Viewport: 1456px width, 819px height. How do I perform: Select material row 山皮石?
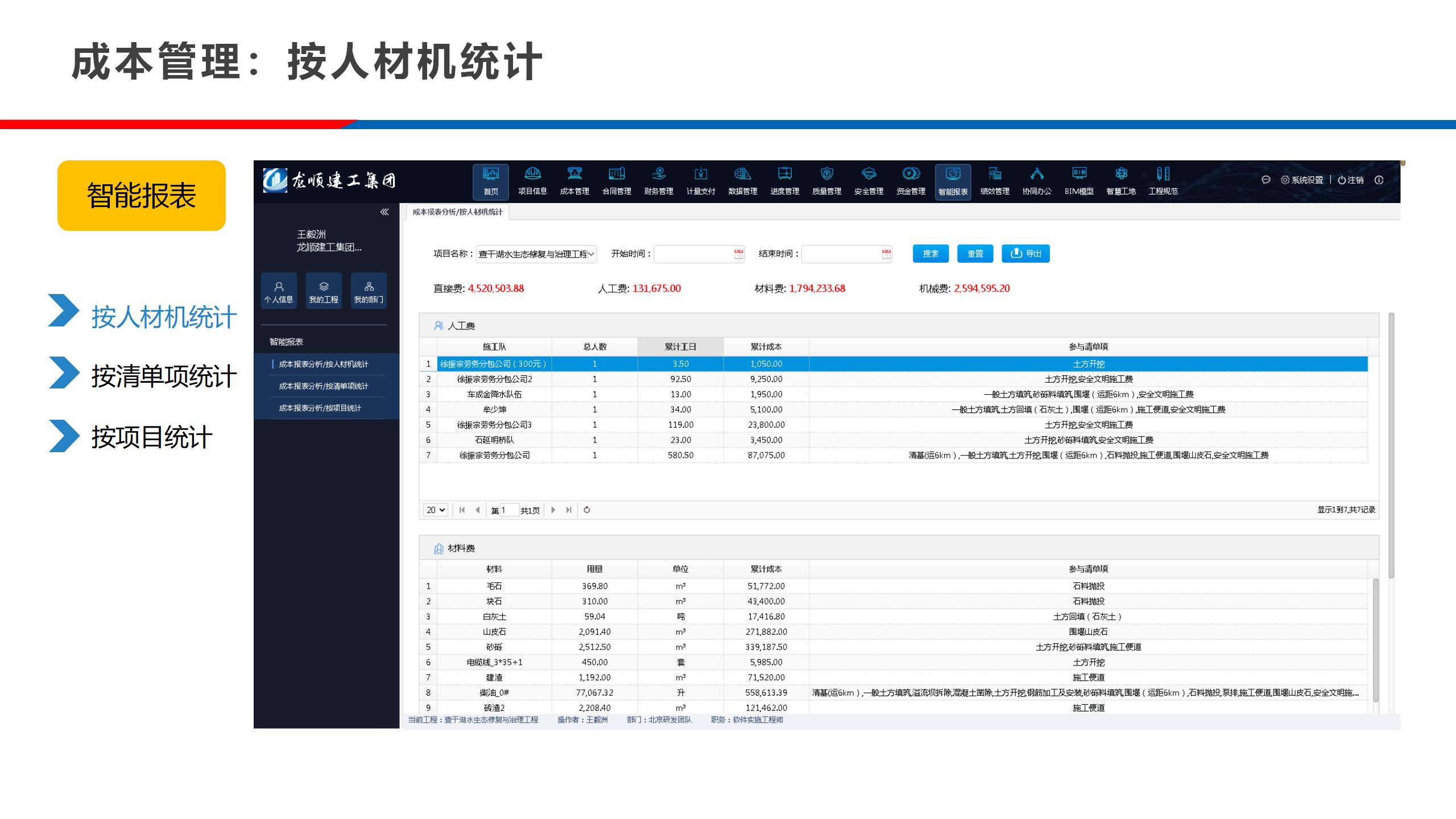[894, 632]
